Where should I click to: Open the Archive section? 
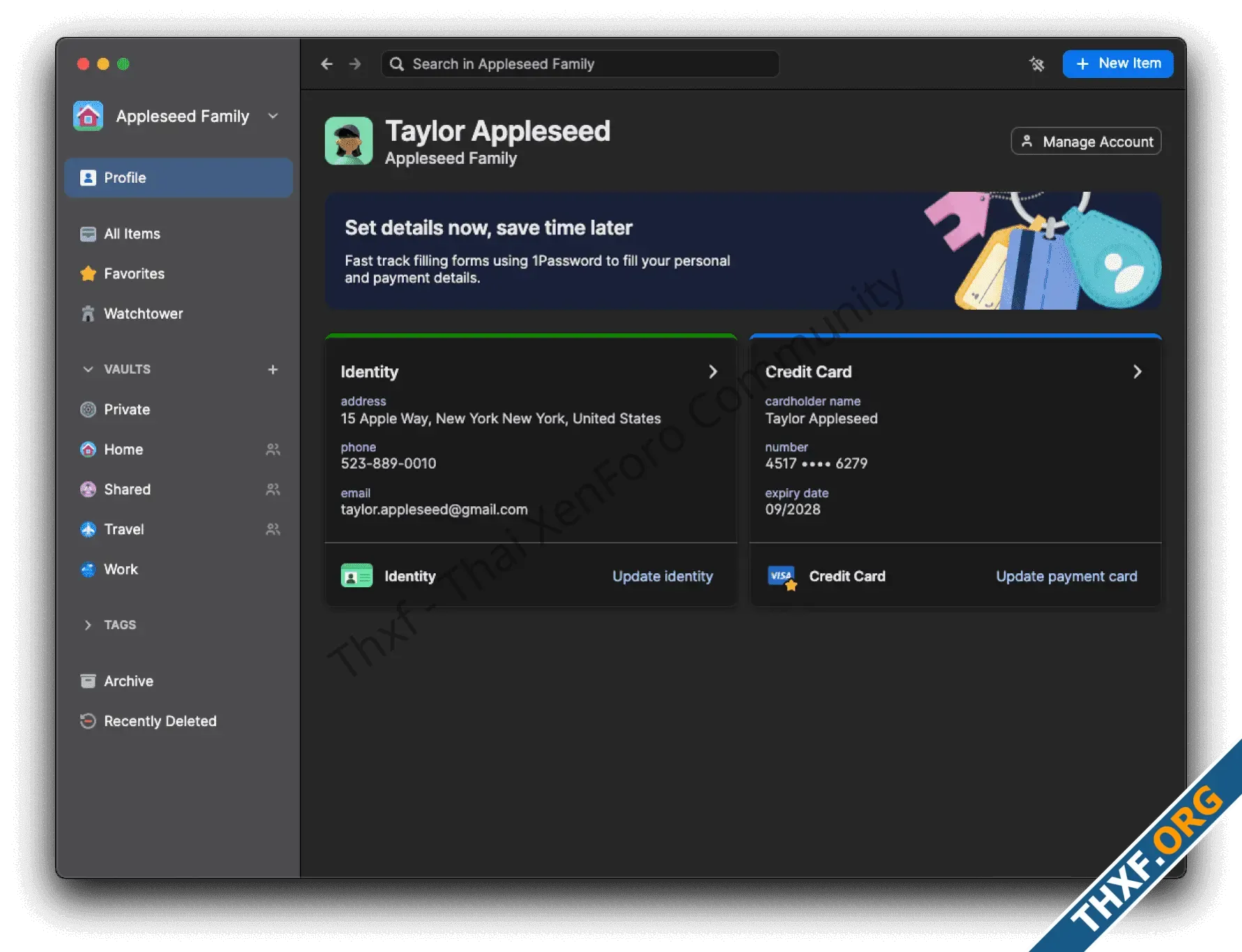tap(179, 681)
